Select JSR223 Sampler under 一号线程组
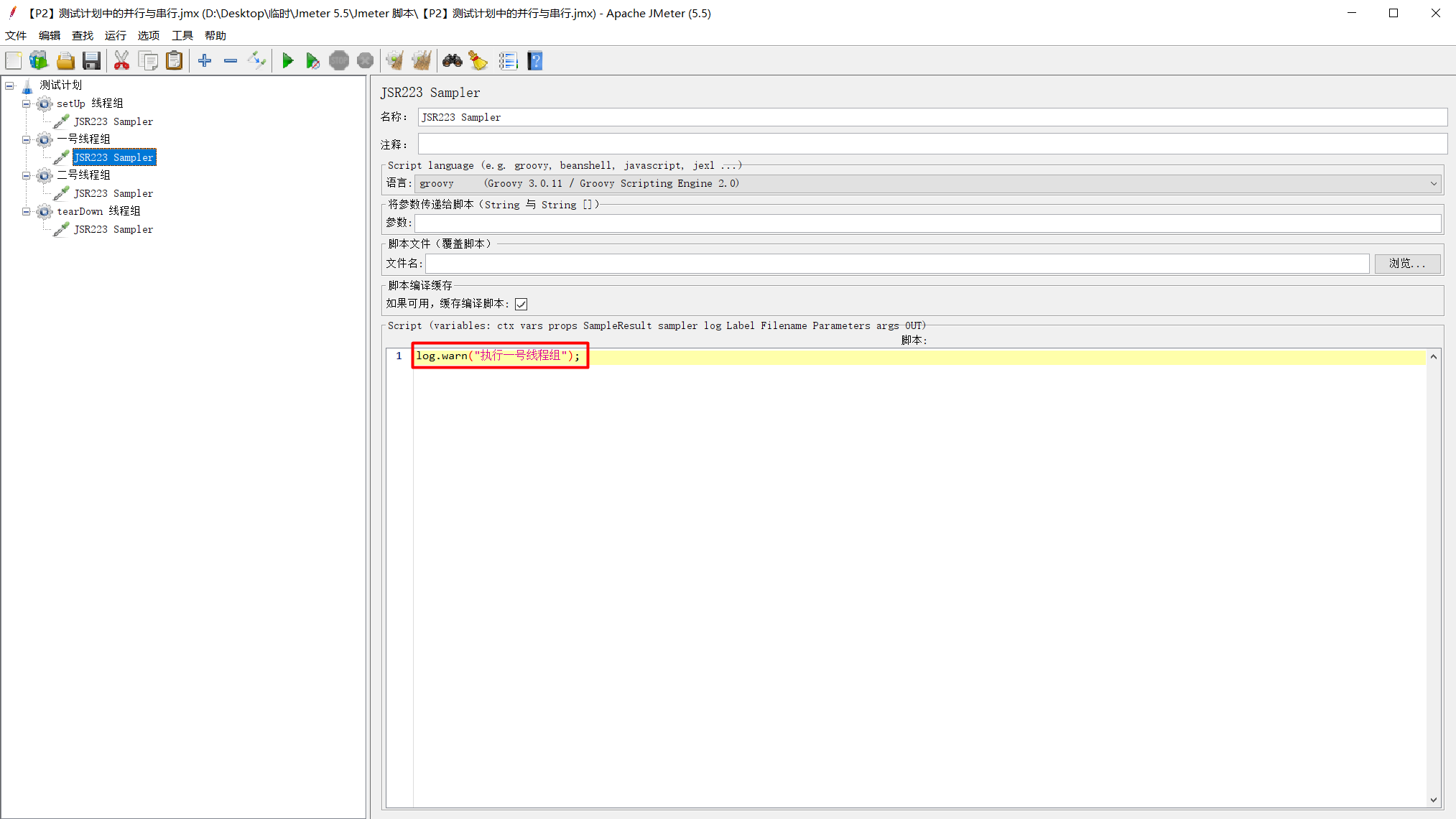 114,157
